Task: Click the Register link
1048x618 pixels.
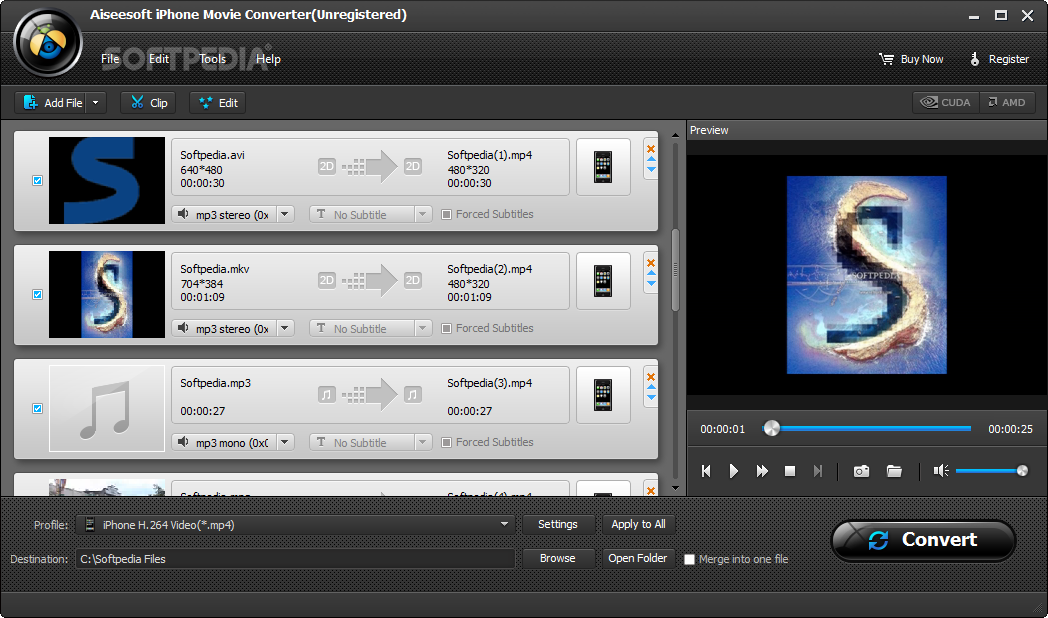Action: click(999, 59)
